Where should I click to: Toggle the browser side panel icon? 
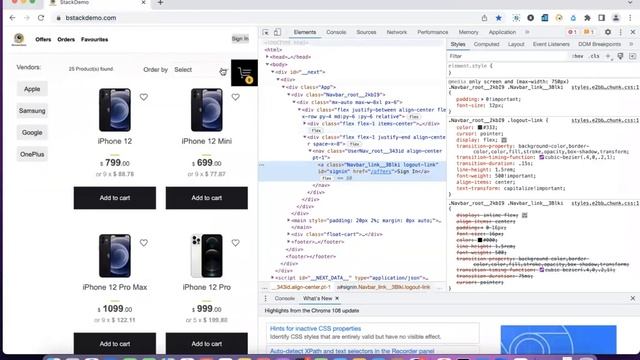602,18
